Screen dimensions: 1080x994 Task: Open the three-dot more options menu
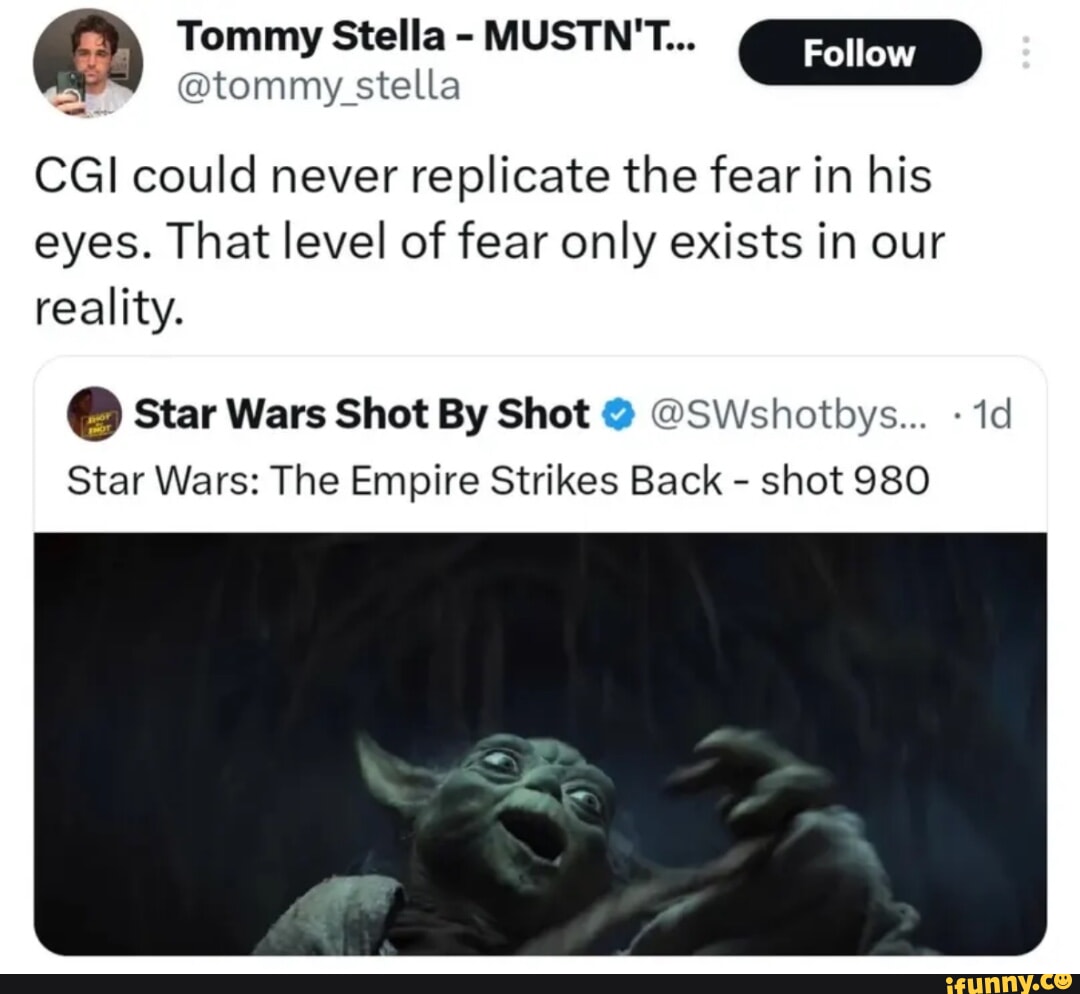(x=1026, y=52)
